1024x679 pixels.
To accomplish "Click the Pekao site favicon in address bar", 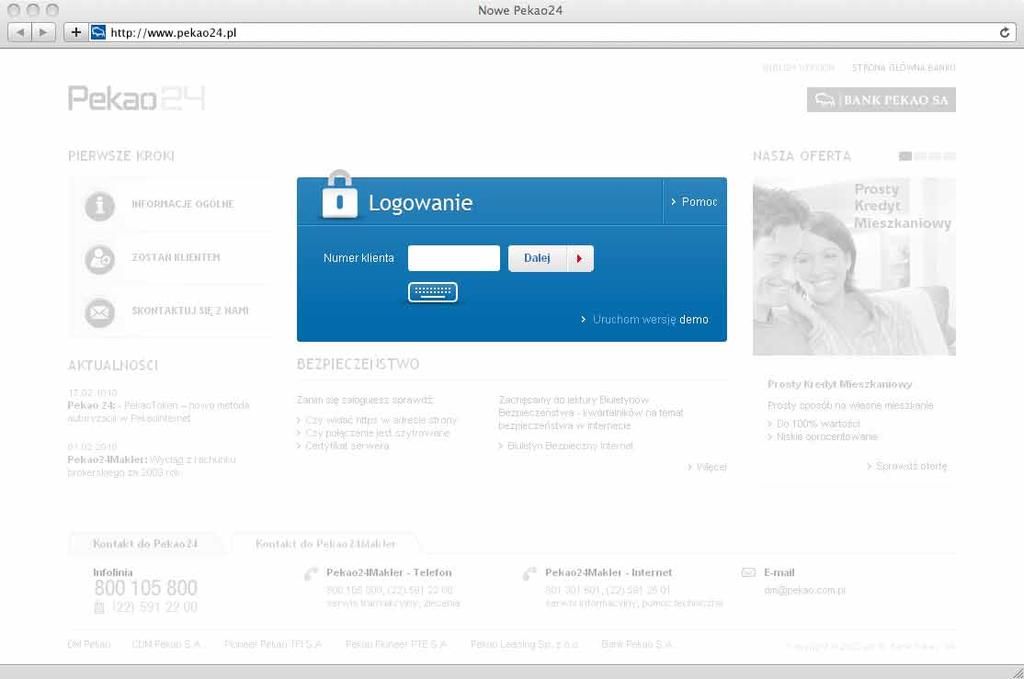I will click(x=98, y=32).
